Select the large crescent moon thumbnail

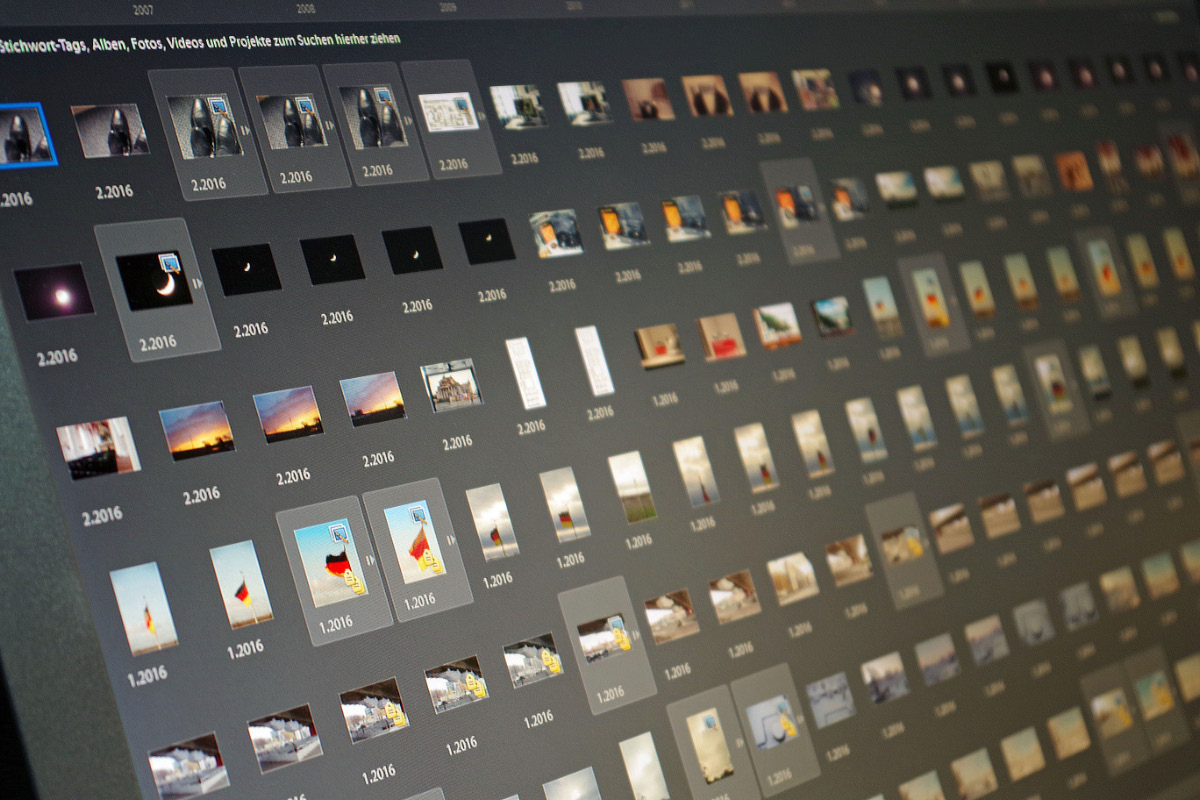154,280
